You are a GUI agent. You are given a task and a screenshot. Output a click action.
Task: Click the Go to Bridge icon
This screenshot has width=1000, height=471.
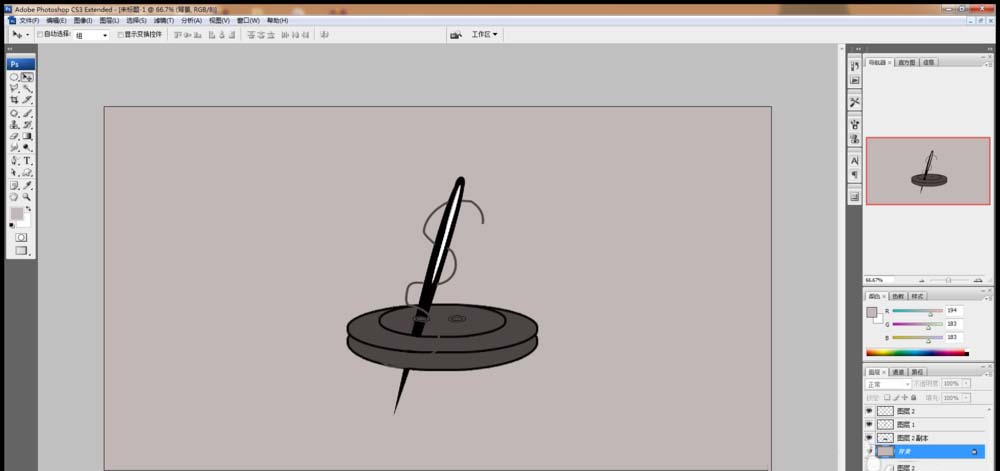(x=455, y=34)
